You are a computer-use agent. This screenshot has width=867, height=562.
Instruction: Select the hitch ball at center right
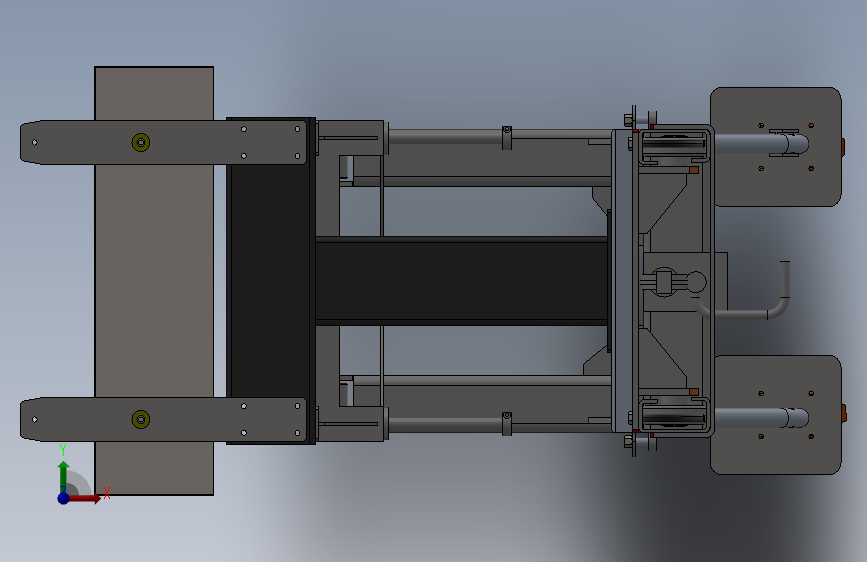click(696, 282)
